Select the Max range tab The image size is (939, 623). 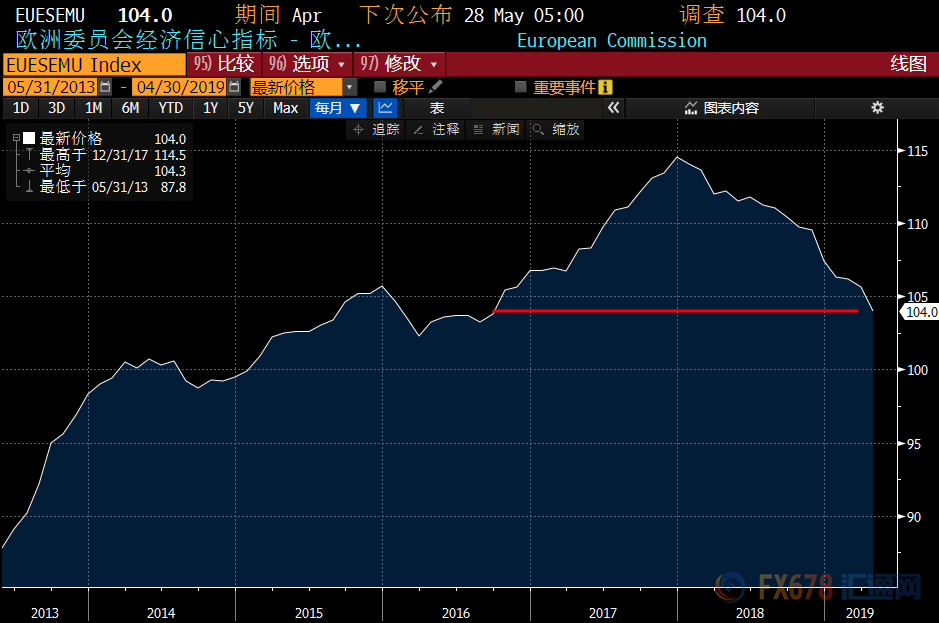(x=286, y=108)
